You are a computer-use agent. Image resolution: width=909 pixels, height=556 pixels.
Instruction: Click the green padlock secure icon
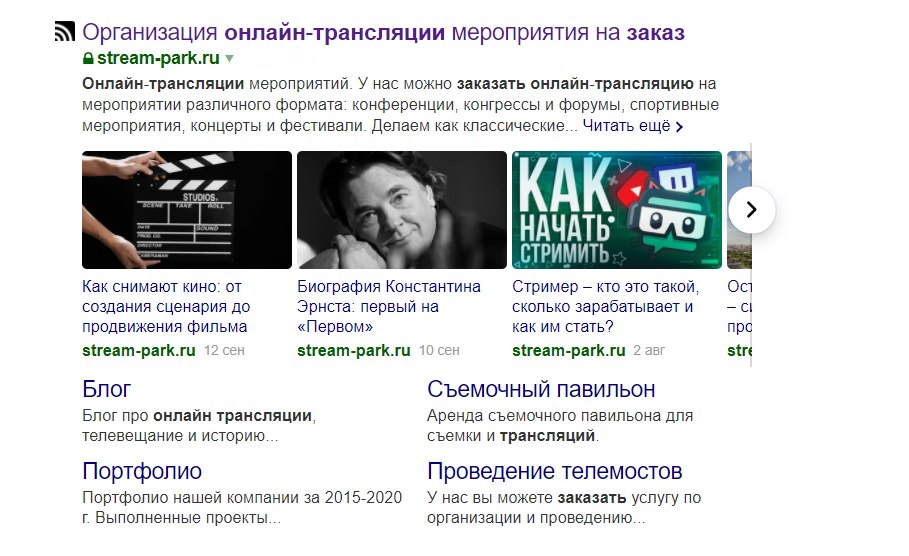click(x=88, y=58)
